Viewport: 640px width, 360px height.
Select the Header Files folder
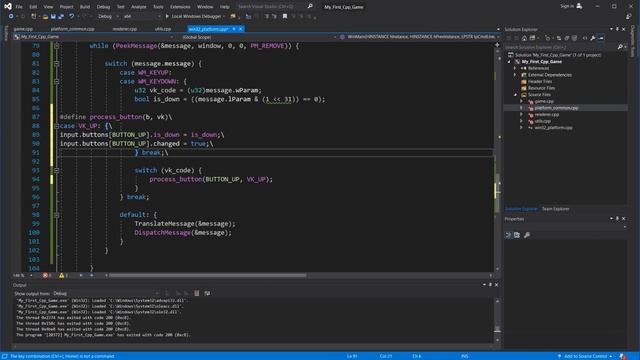point(540,81)
